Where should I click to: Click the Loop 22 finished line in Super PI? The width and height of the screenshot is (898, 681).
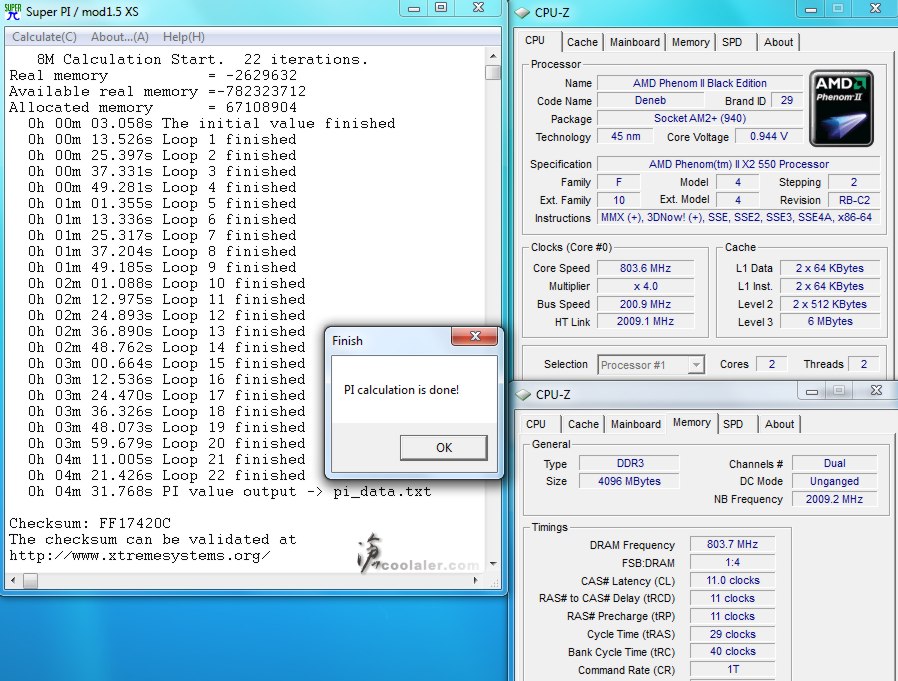[167, 475]
